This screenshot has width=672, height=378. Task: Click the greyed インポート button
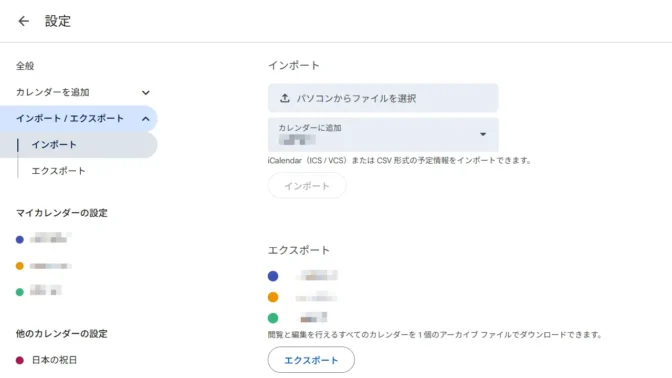point(307,186)
